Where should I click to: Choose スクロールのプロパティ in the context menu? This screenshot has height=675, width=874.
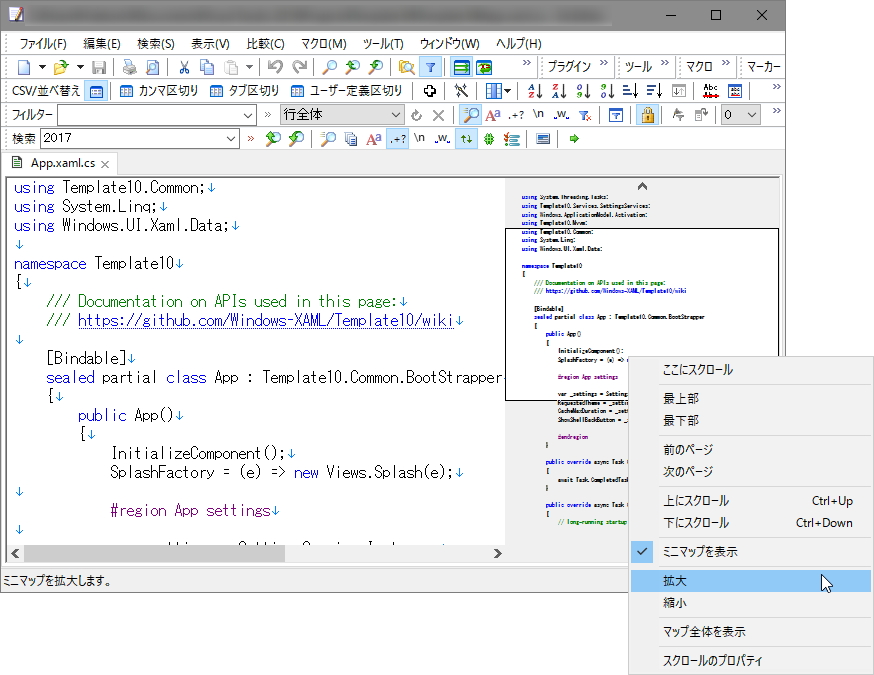tap(751, 661)
